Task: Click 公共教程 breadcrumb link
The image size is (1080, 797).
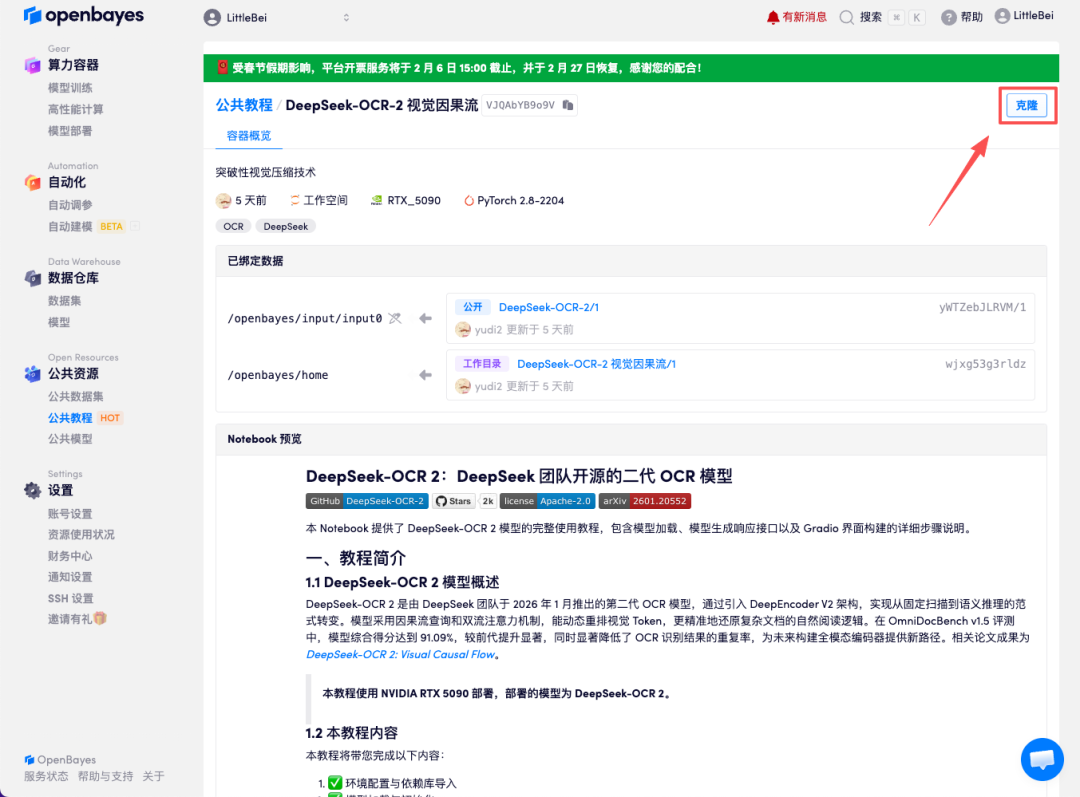Action: pos(244,105)
